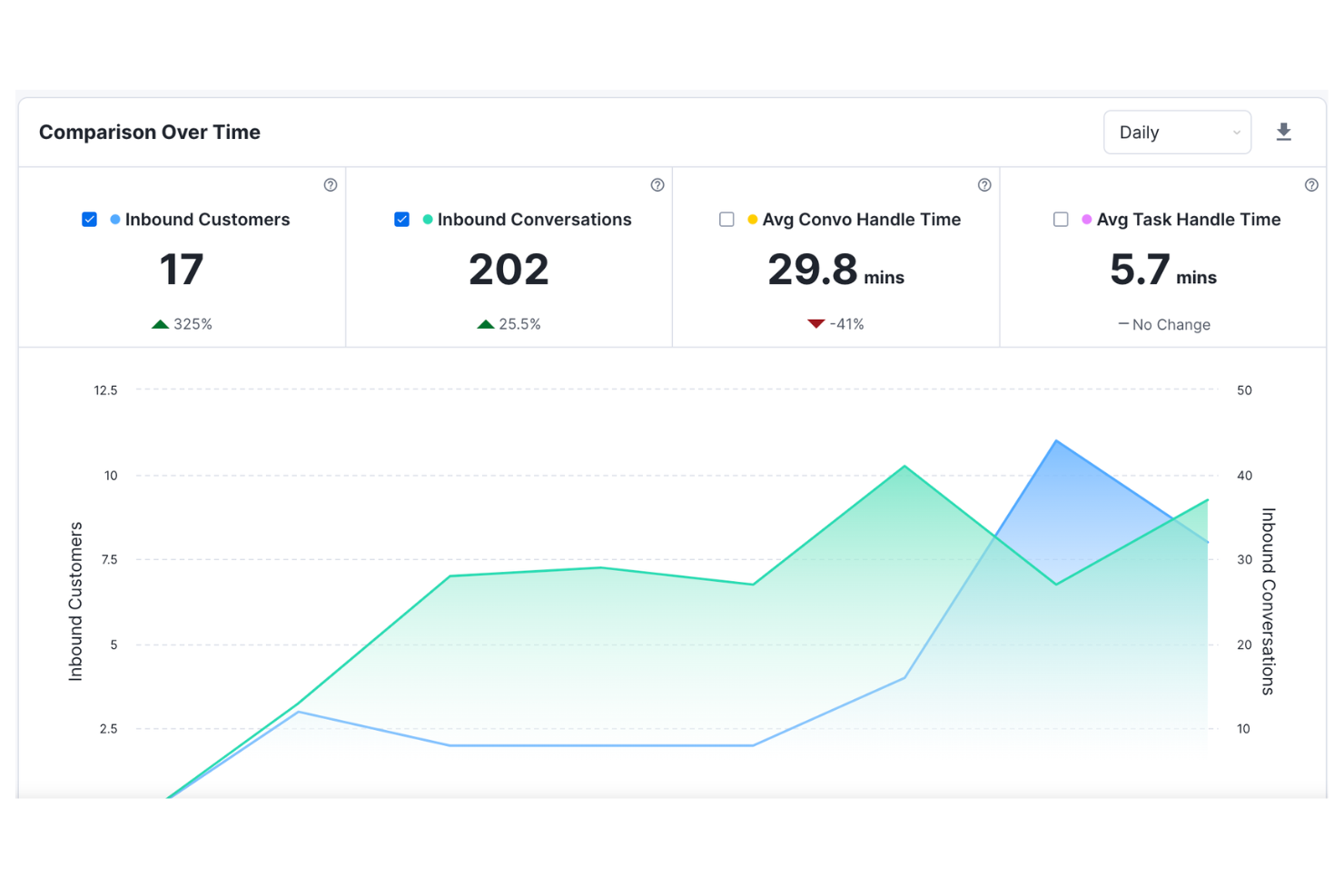Enable the Avg Convo Handle Time checkbox
The height and width of the screenshot is (896, 1344).
point(726,219)
